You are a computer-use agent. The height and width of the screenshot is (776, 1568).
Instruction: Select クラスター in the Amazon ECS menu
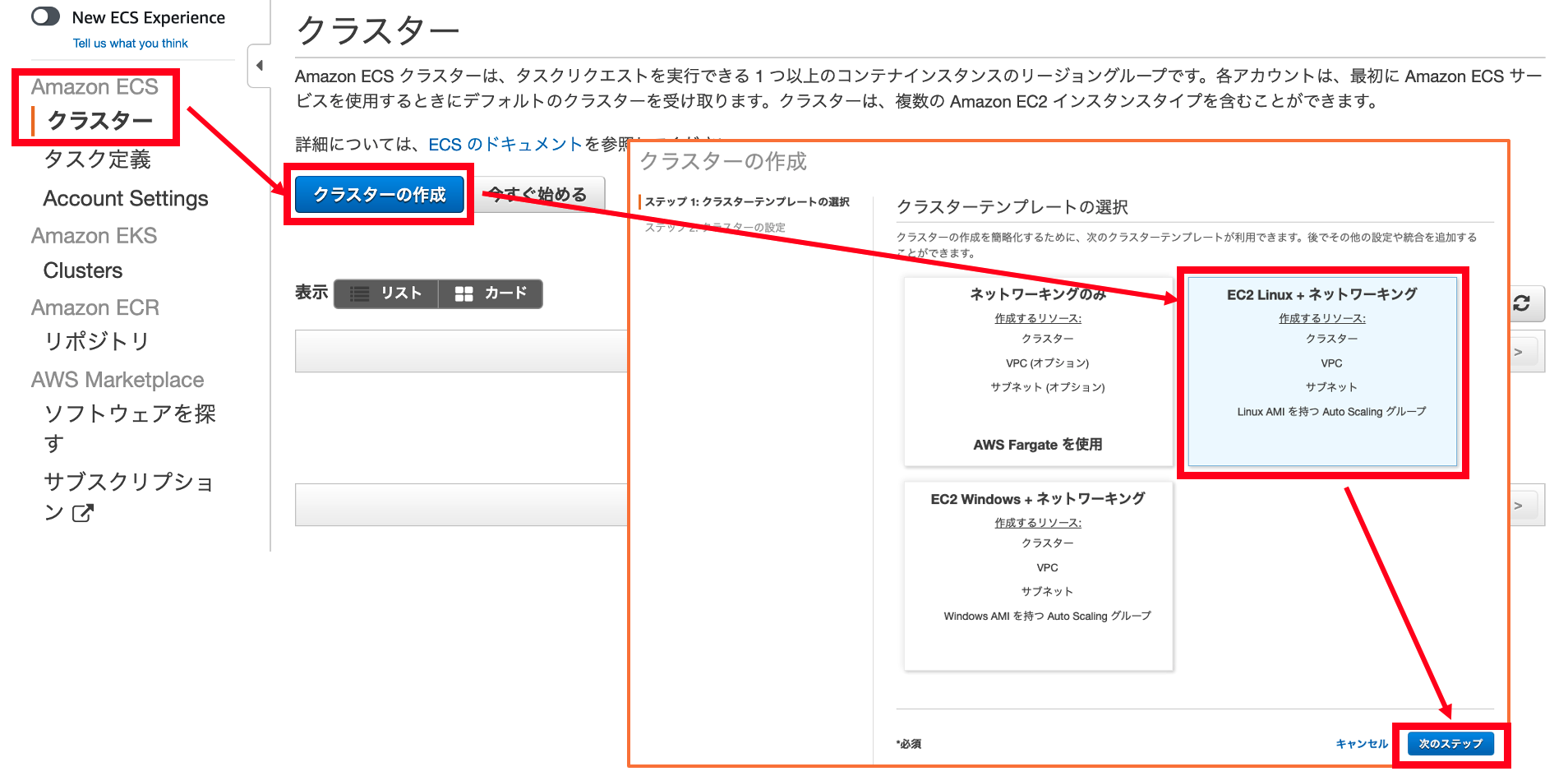(x=100, y=121)
